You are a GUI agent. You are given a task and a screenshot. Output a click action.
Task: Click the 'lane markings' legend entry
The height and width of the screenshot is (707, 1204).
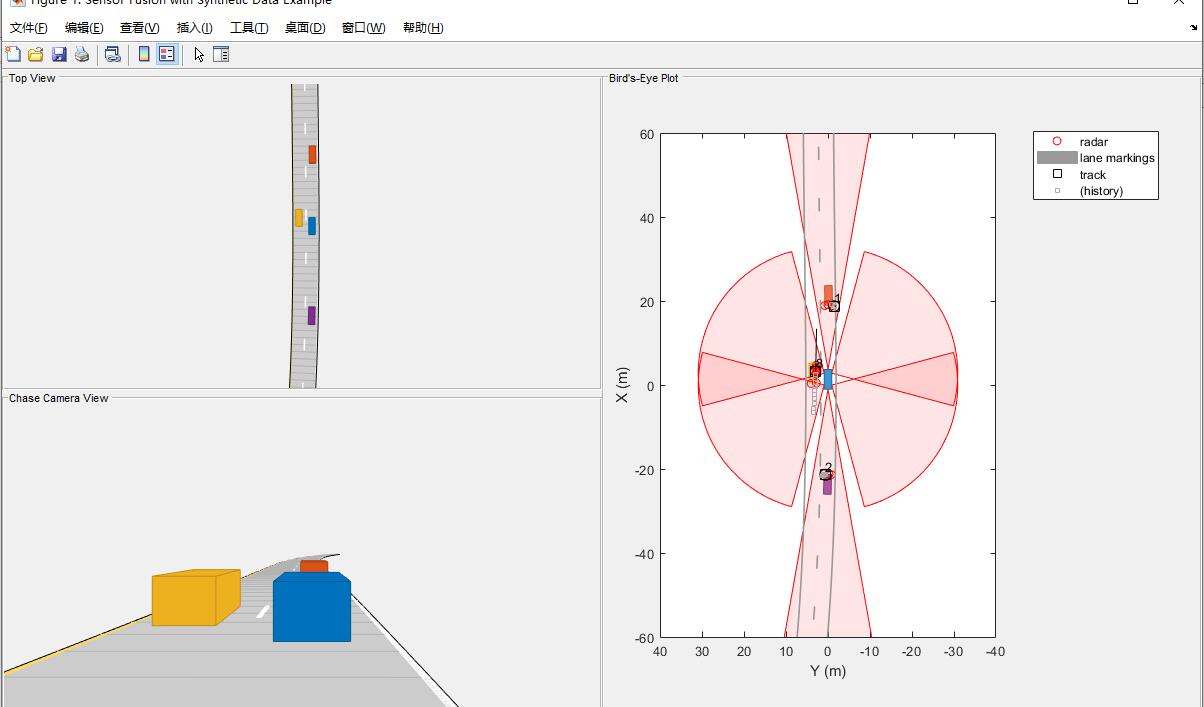(1117, 158)
